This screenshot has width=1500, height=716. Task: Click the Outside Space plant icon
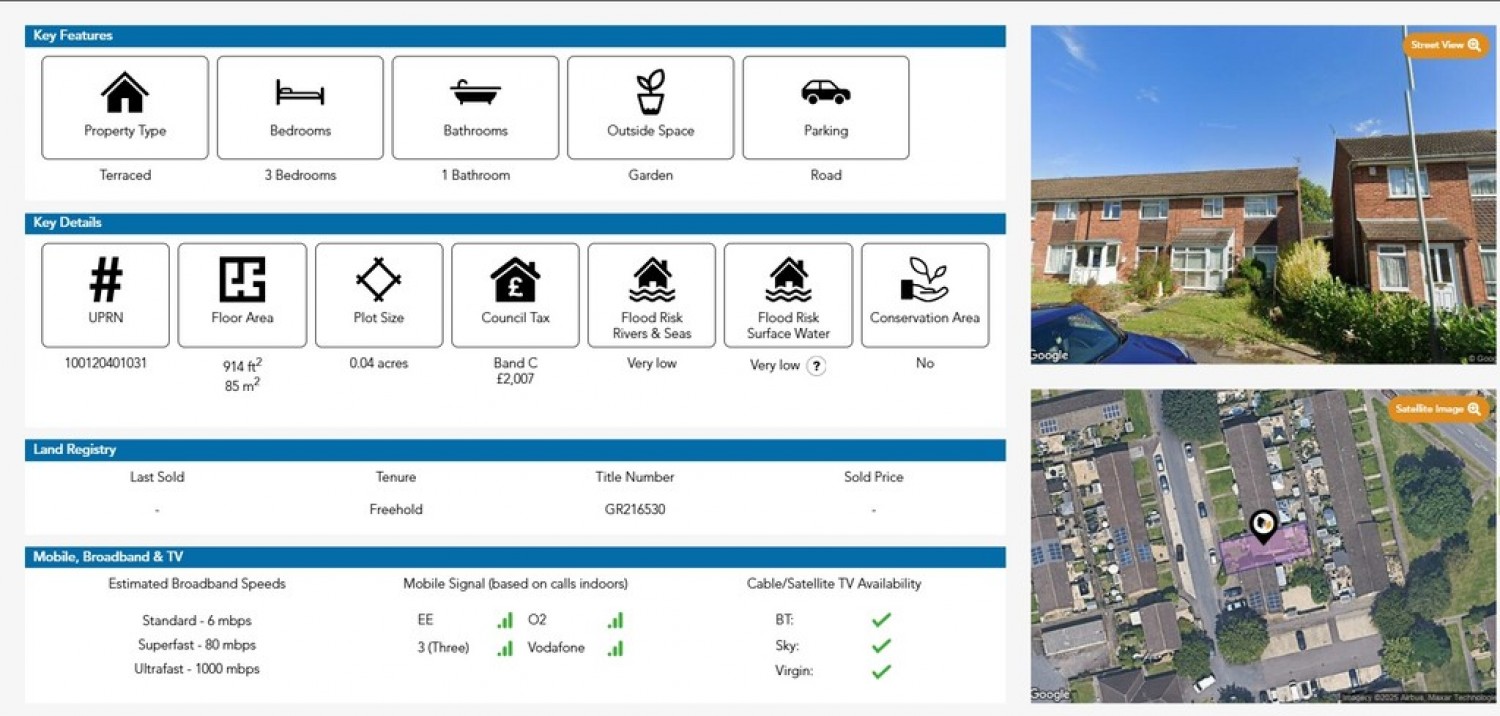point(650,92)
